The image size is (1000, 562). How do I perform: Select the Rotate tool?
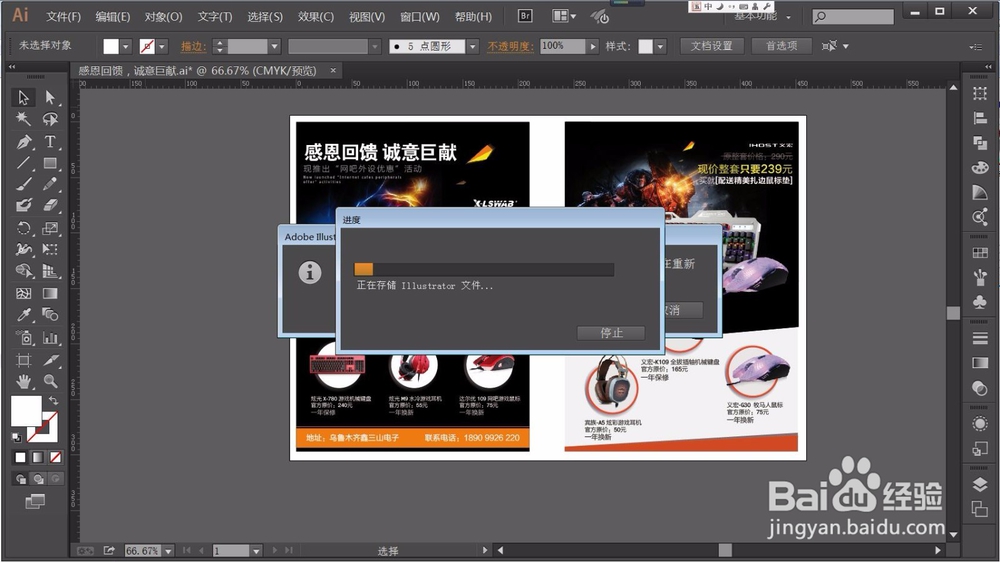[24, 228]
